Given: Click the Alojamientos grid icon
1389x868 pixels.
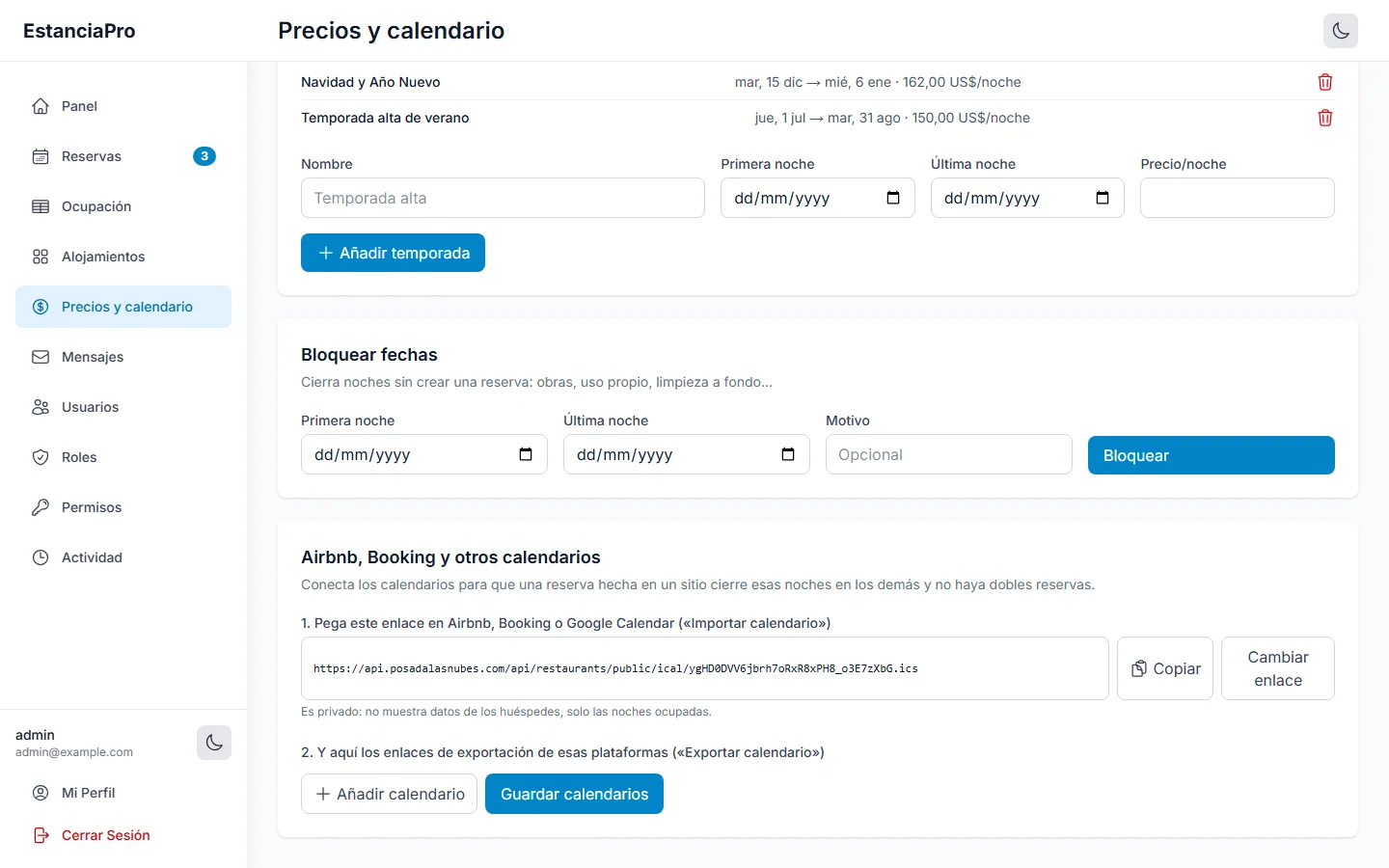Looking at the screenshot, I should coord(41,257).
